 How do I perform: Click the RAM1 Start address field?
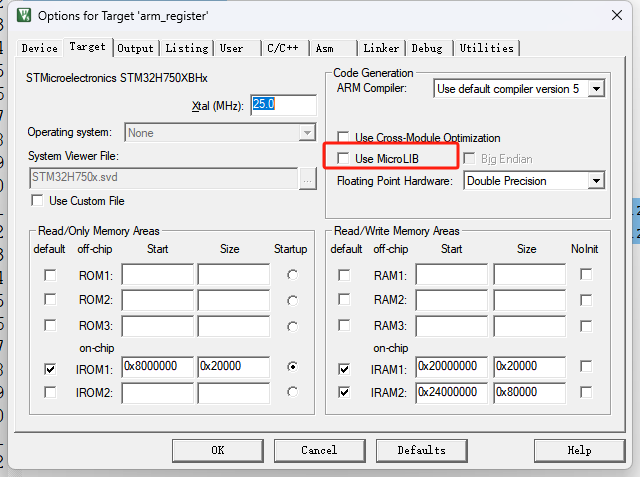(x=451, y=275)
